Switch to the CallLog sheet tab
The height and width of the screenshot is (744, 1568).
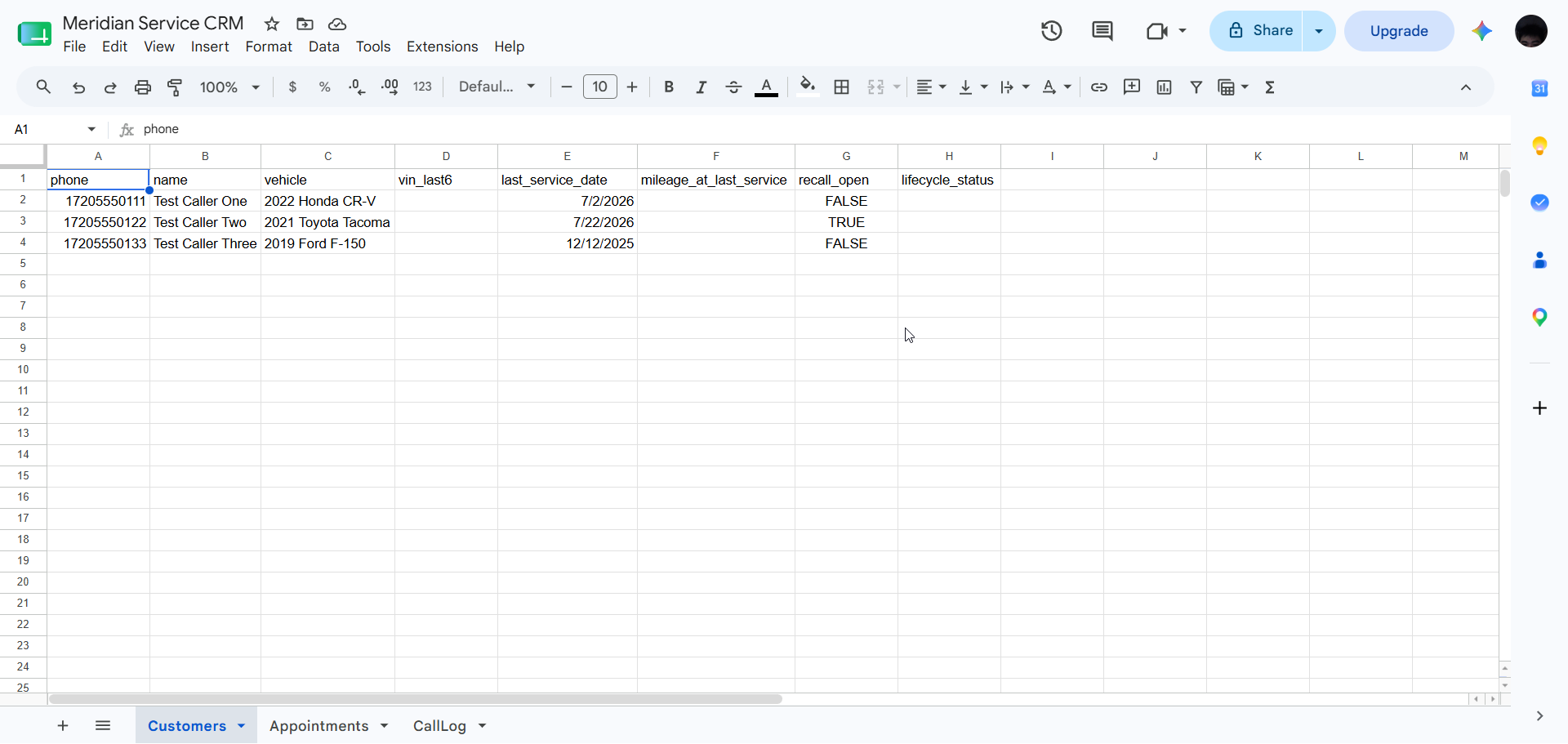click(439, 725)
